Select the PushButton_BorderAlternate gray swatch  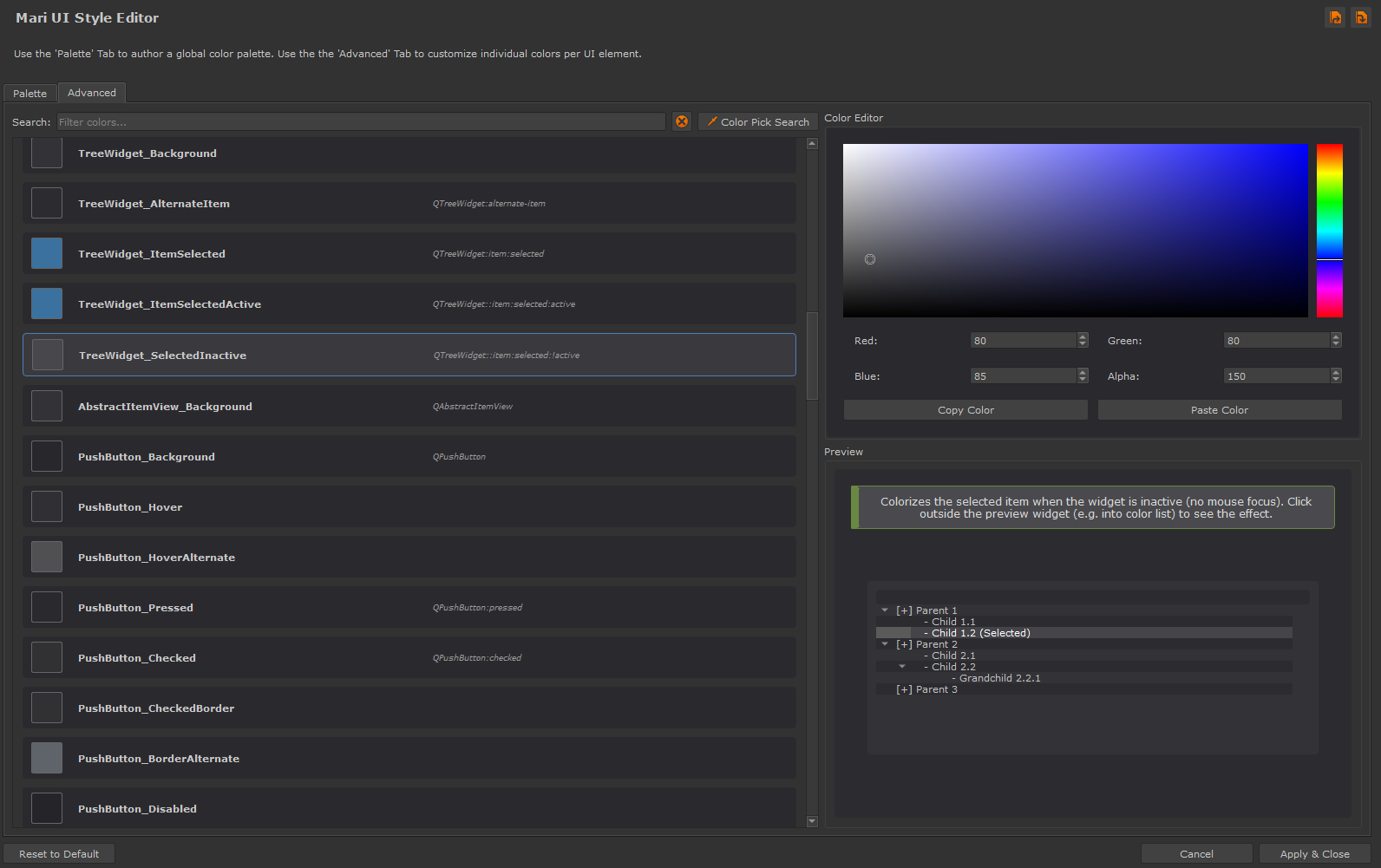[47, 759]
